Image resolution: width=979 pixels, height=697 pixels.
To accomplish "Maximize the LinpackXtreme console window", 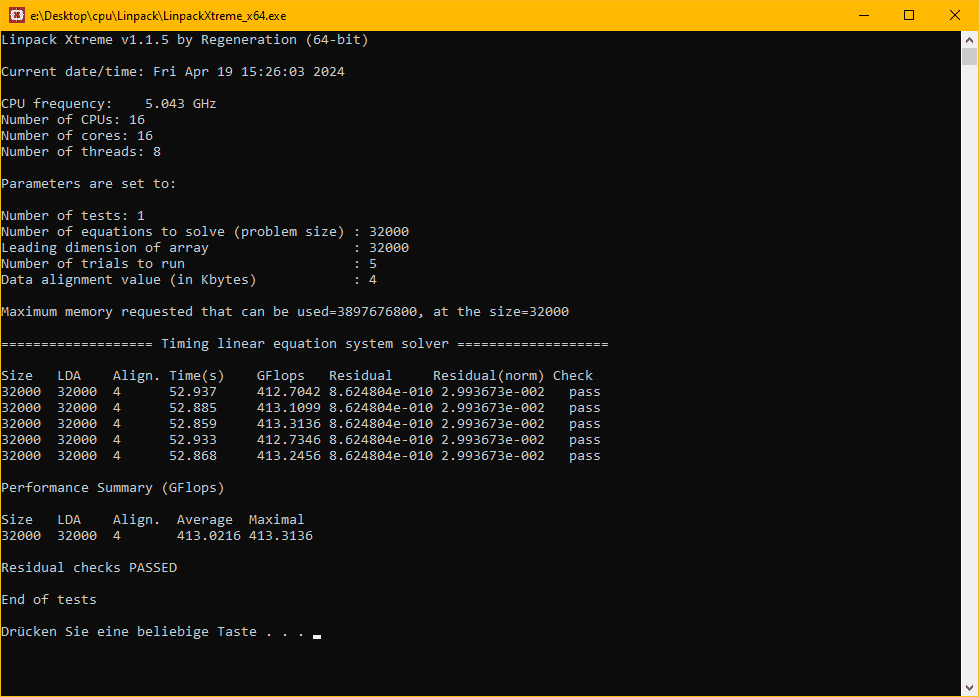I will tap(909, 15).
